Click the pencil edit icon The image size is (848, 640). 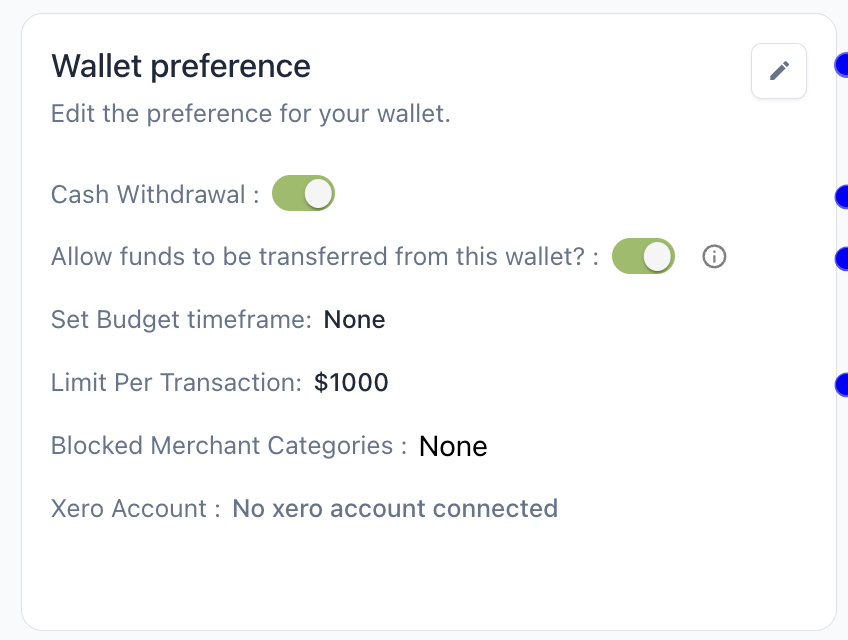779,70
